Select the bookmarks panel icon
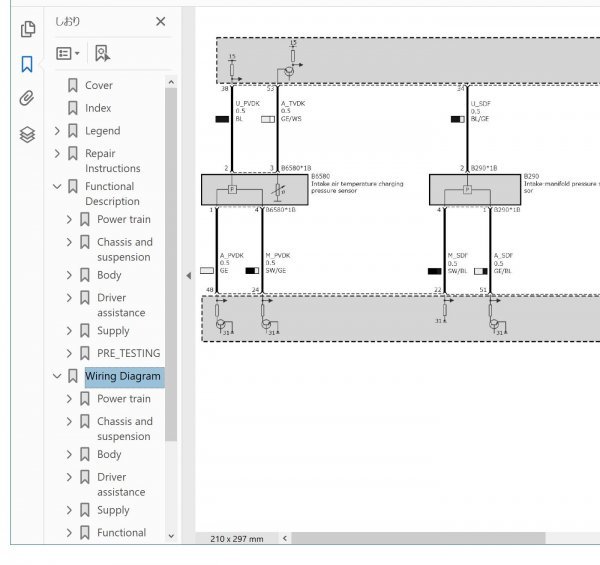The image size is (600, 565). [27, 64]
